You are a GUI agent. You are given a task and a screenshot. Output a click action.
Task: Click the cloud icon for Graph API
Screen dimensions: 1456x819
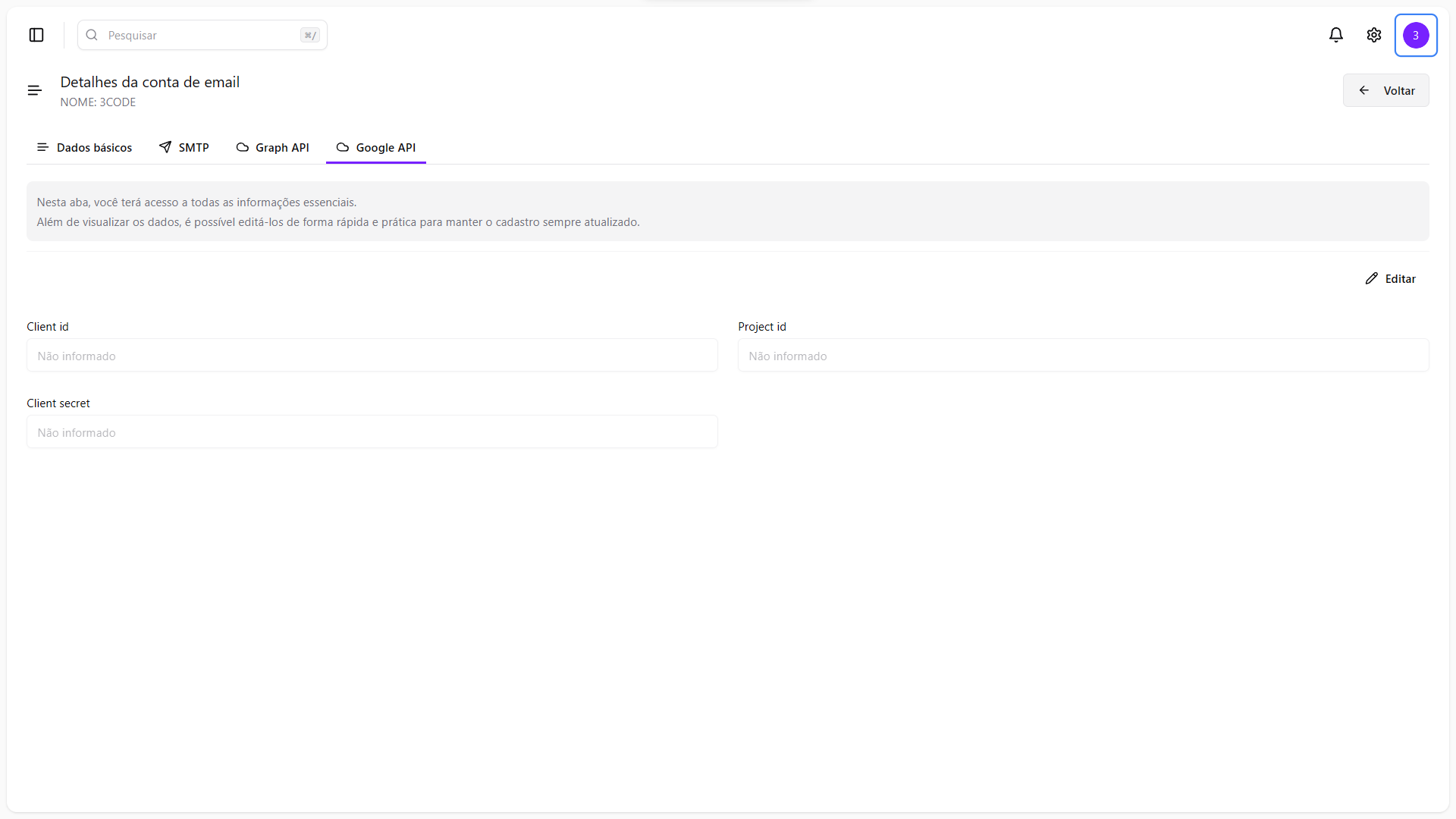click(x=243, y=147)
